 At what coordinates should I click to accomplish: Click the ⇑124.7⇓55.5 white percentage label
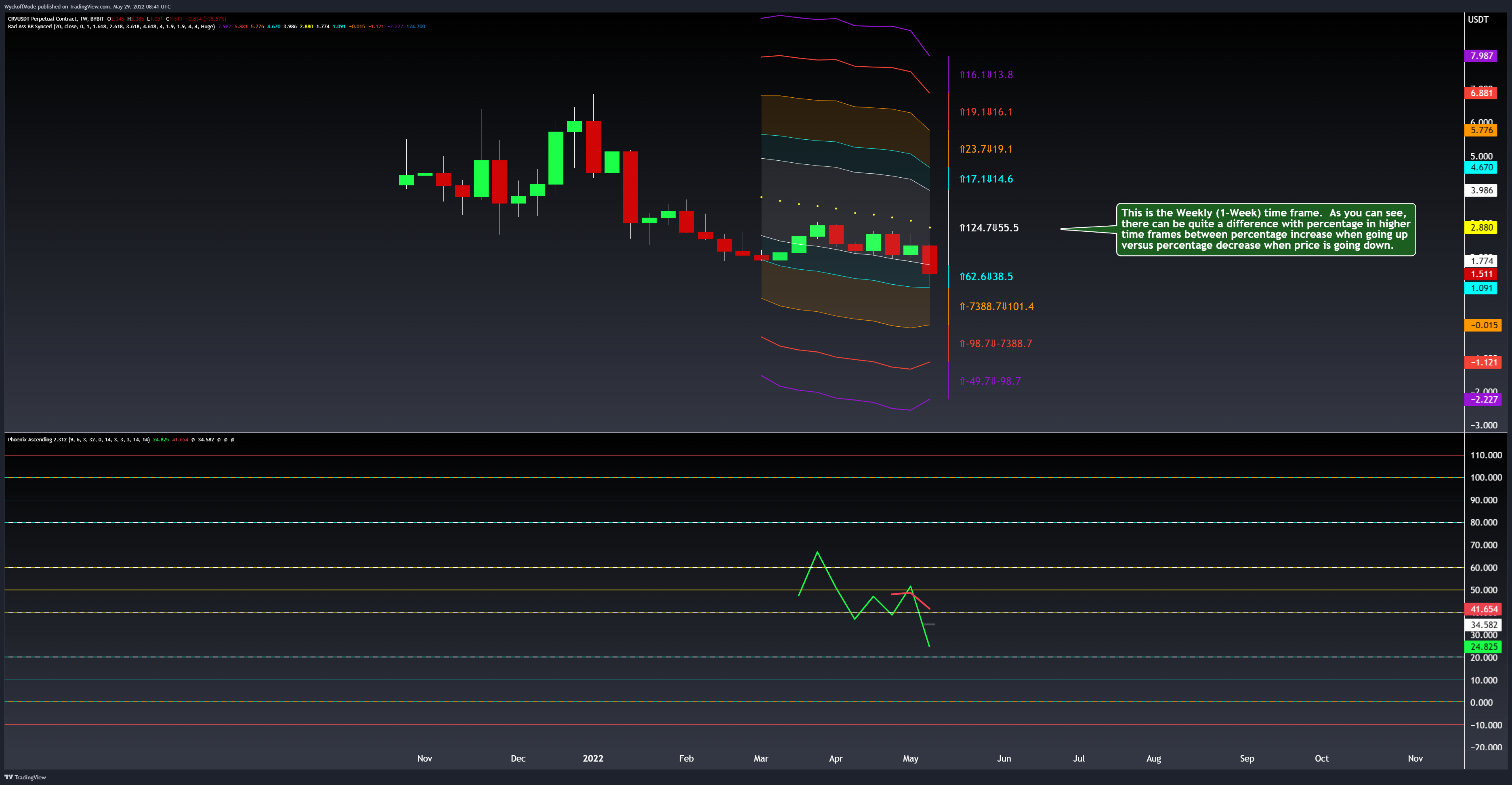click(x=989, y=228)
